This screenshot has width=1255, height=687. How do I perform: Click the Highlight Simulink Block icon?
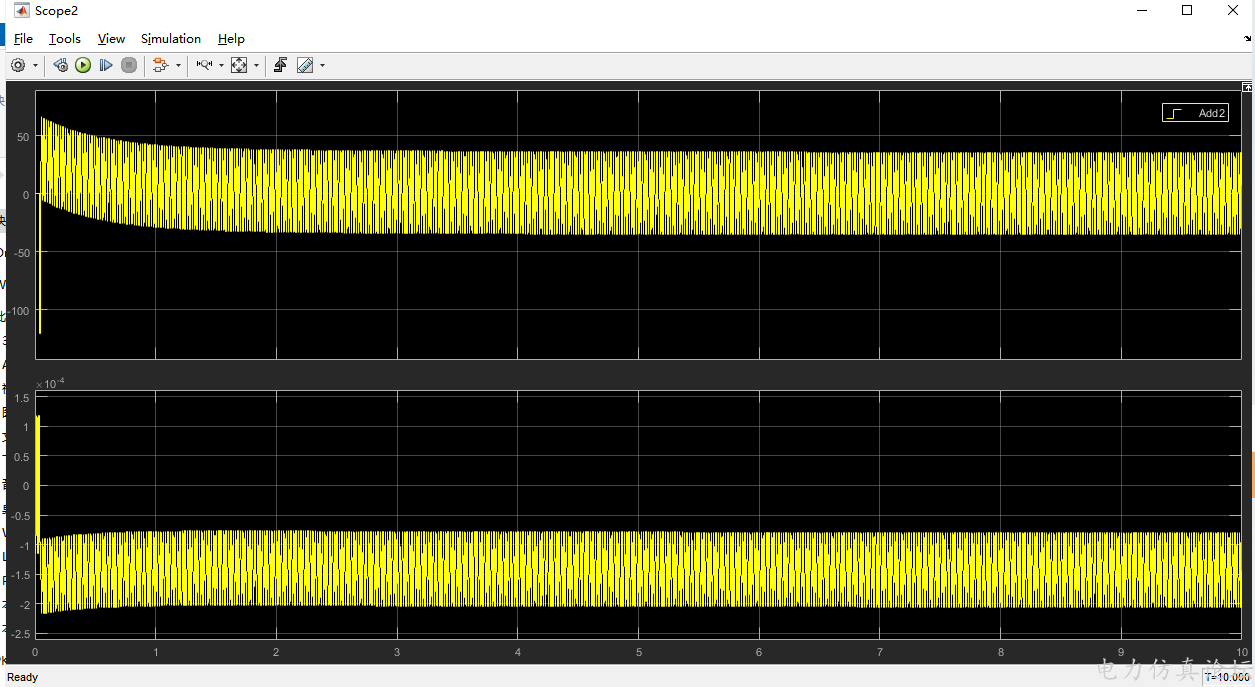pyautogui.click(x=161, y=65)
